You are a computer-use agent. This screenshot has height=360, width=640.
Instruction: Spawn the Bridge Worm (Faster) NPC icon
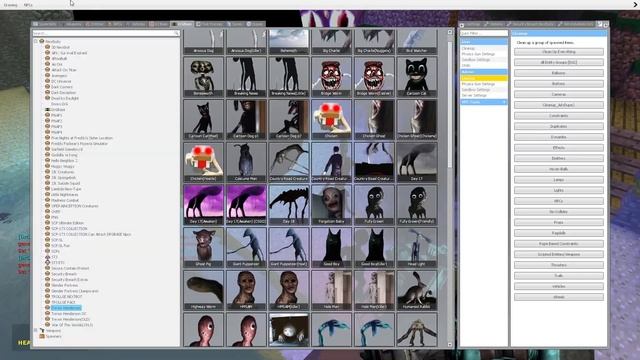pyautogui.click(x=374, y=77)
